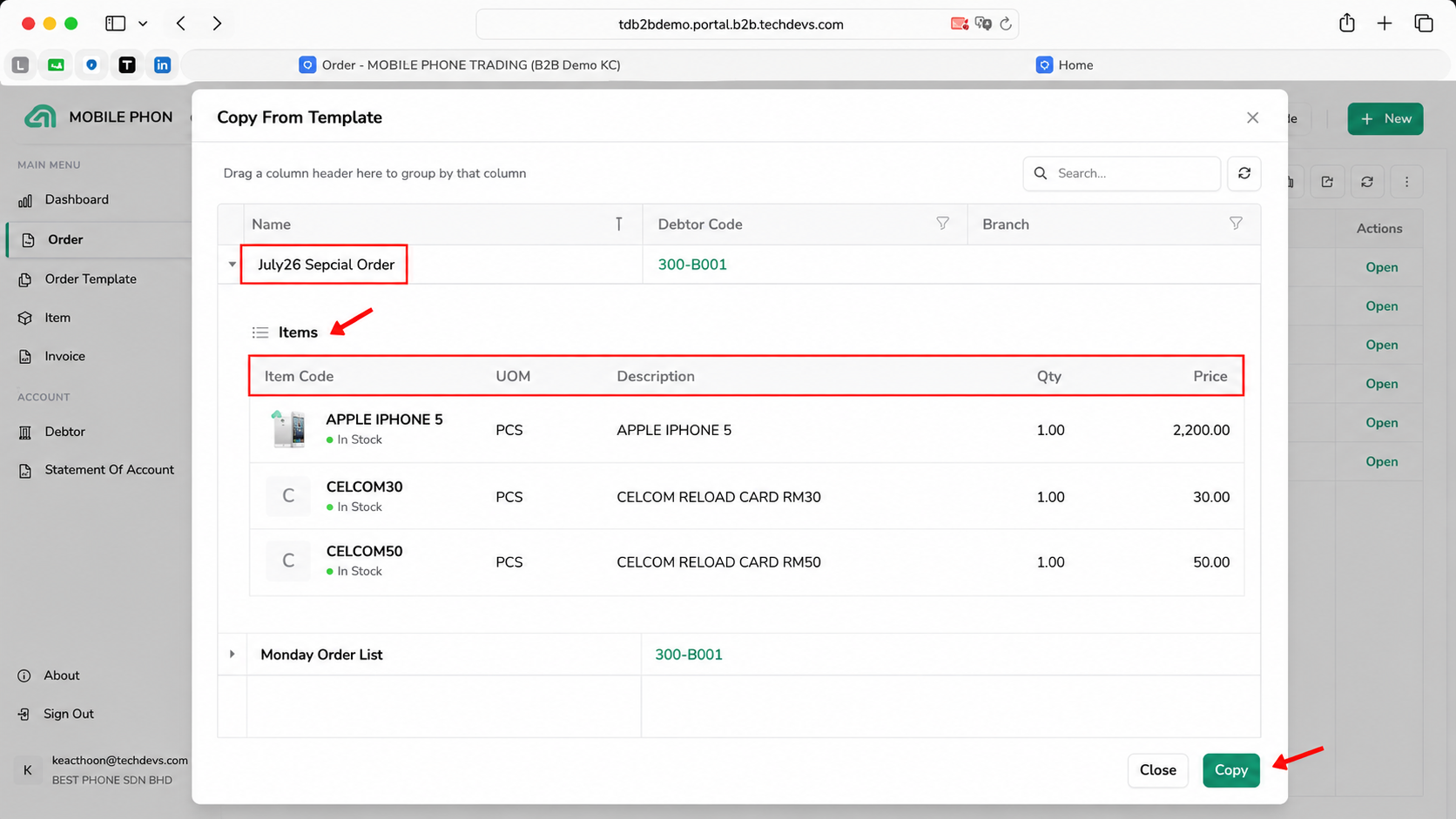Click translate icon in address bar
This screenshot has height=819, width=1456.
(983, 23)
